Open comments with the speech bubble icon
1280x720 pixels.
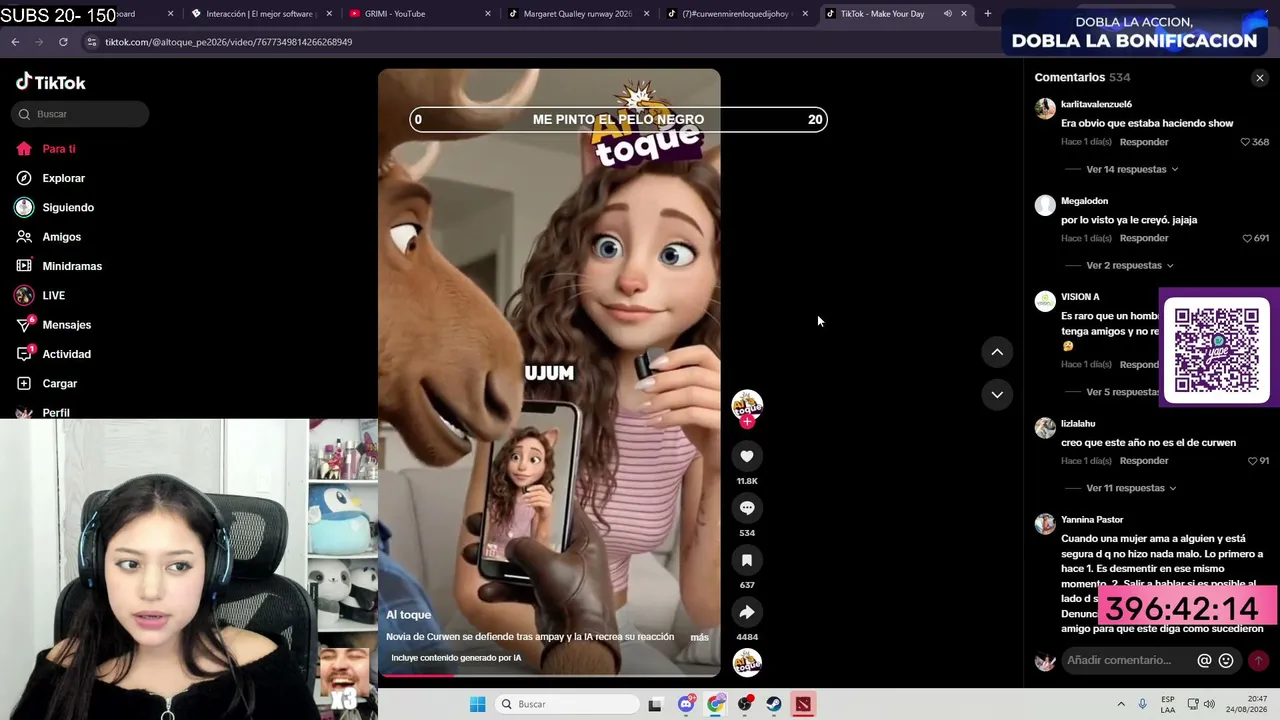tap(747, 508)
